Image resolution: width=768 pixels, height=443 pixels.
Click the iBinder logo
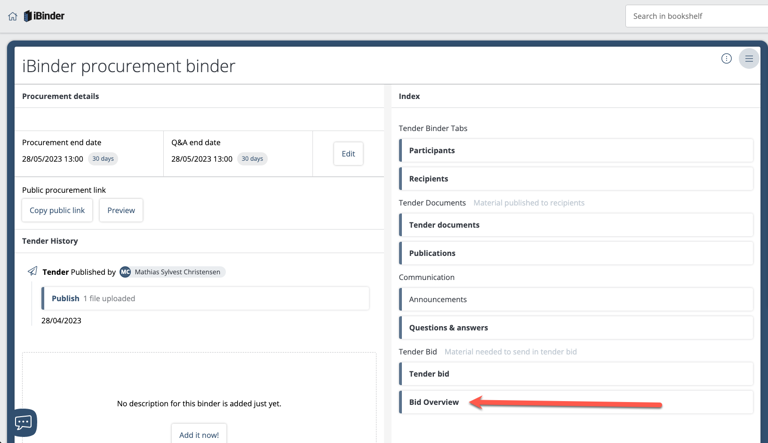coord(44,16)
